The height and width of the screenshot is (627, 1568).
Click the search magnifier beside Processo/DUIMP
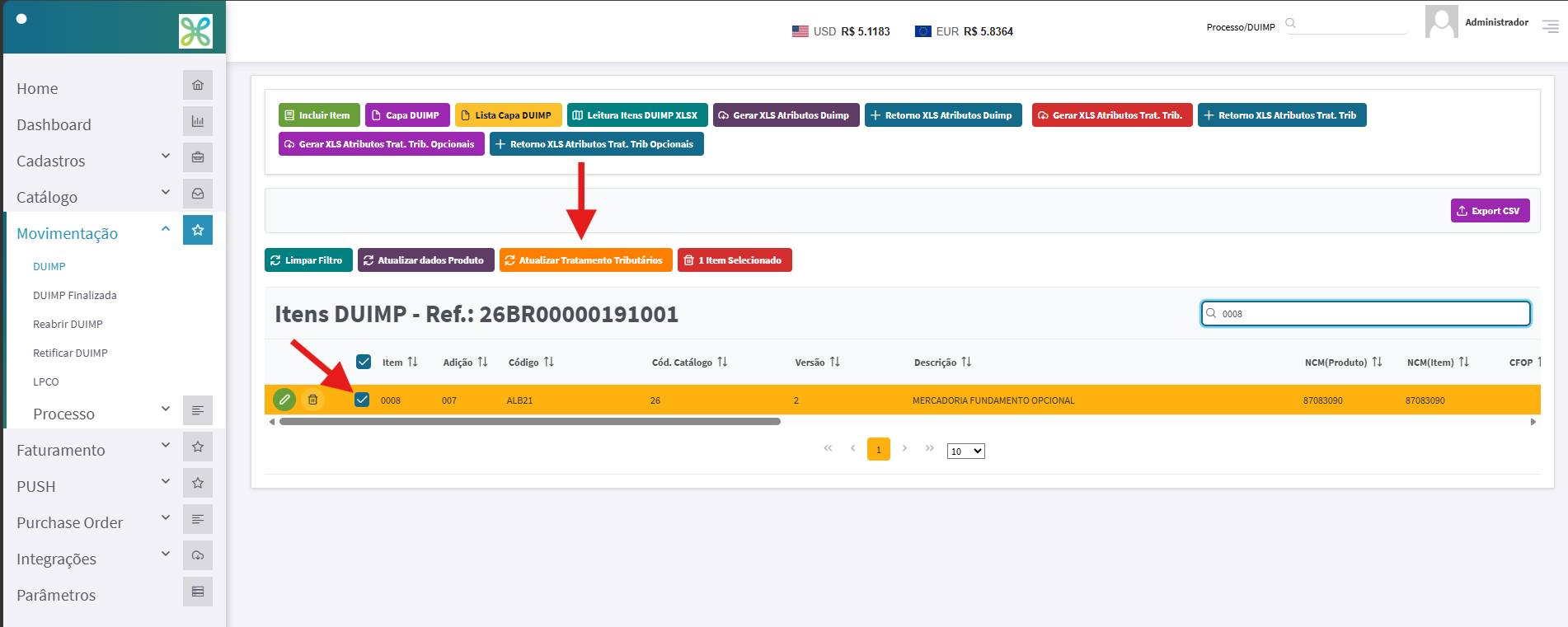coord(1291,23)
